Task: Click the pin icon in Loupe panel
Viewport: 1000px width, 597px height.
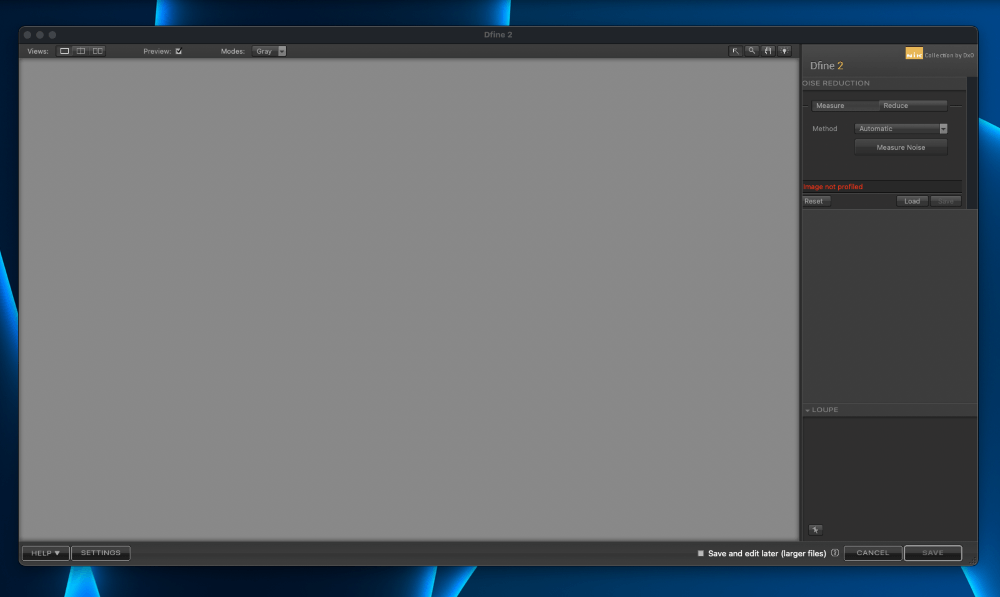Action: click(x=815, y=530)
